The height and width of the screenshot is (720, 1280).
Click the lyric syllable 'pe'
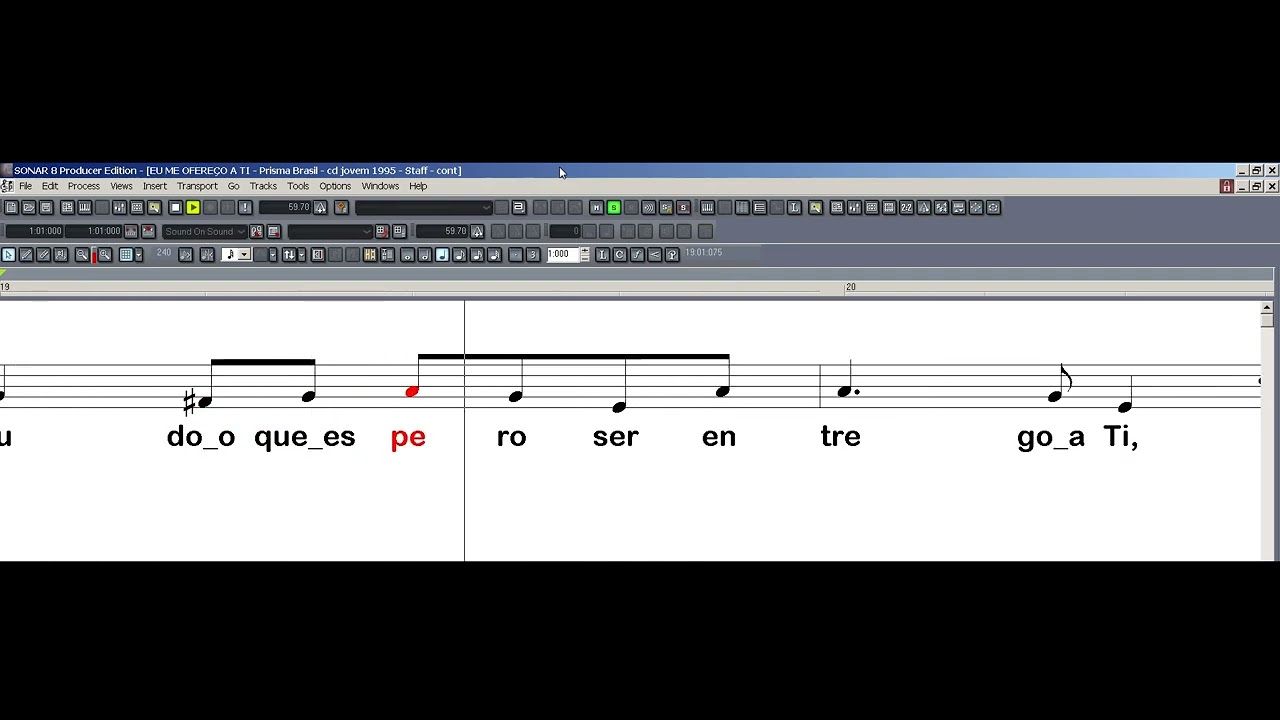coord(408,438)
